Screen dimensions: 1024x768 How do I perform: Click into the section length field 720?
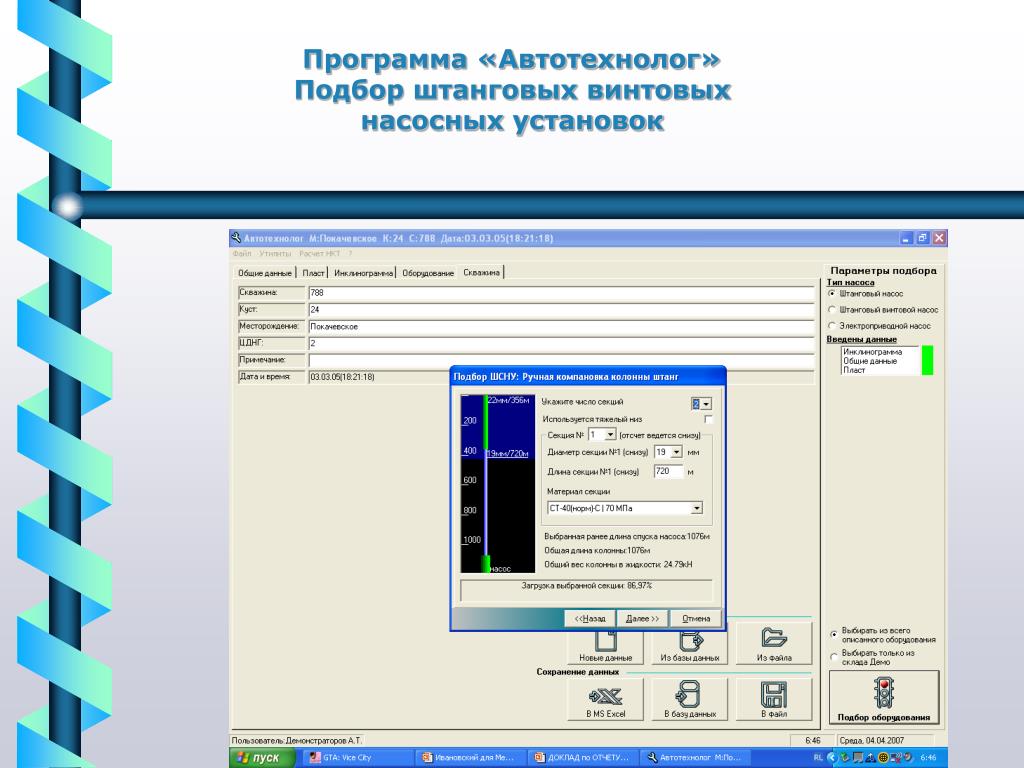coord(668,471)
